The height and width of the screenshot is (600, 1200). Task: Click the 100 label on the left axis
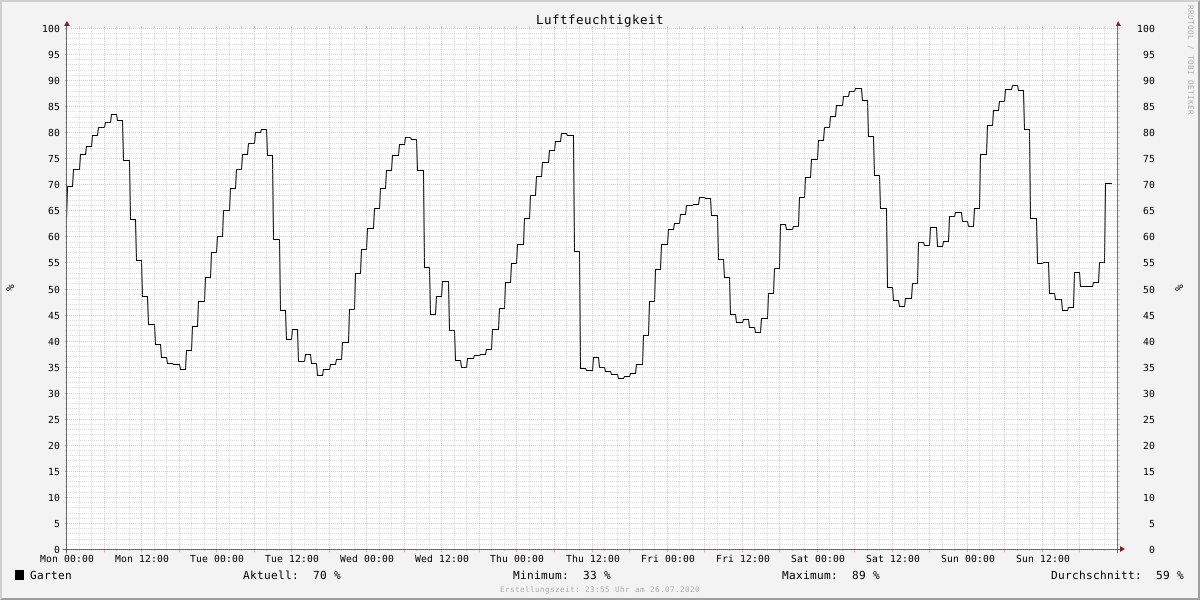click(x=51, y=28)
